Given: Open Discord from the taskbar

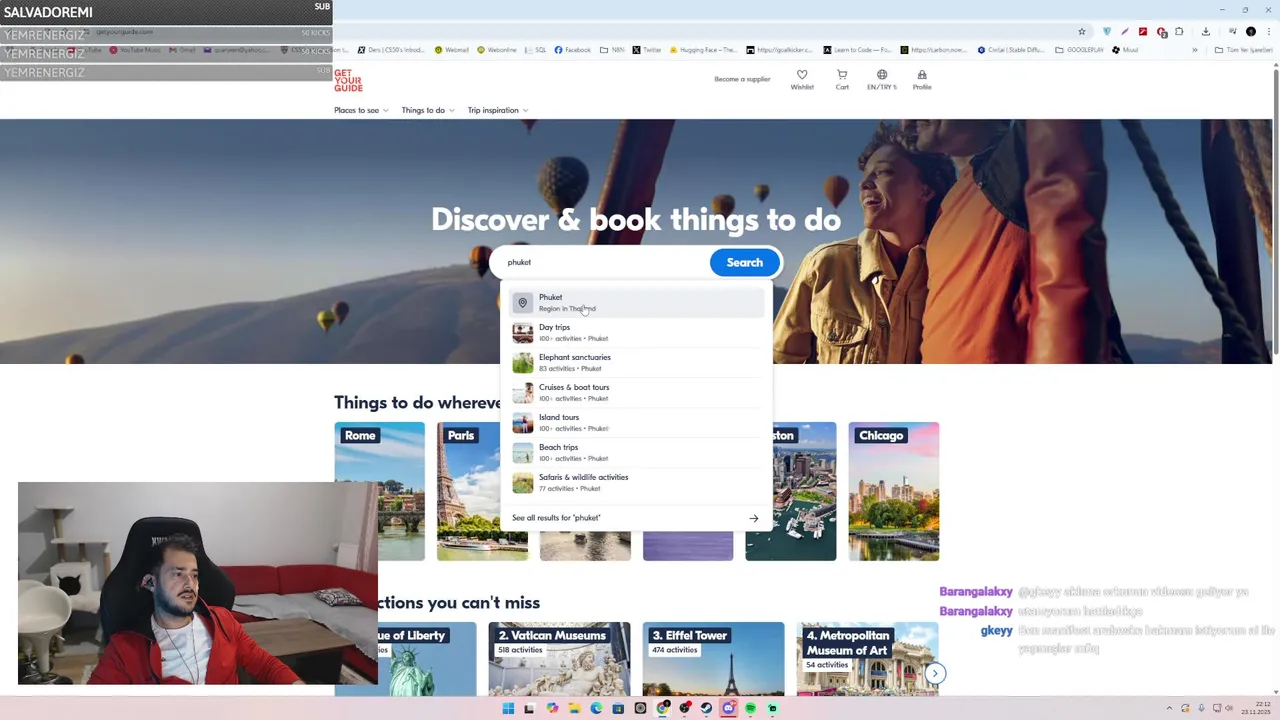Looking at the screenshot, I should point(728,708).
